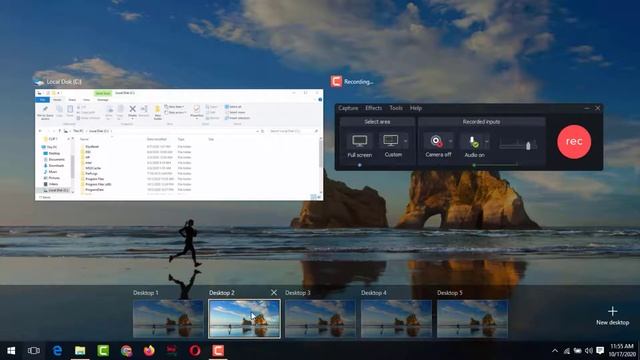Open the battery status tray icon
This screenshot has height=360, width=640.
click(x=578, y=351)
